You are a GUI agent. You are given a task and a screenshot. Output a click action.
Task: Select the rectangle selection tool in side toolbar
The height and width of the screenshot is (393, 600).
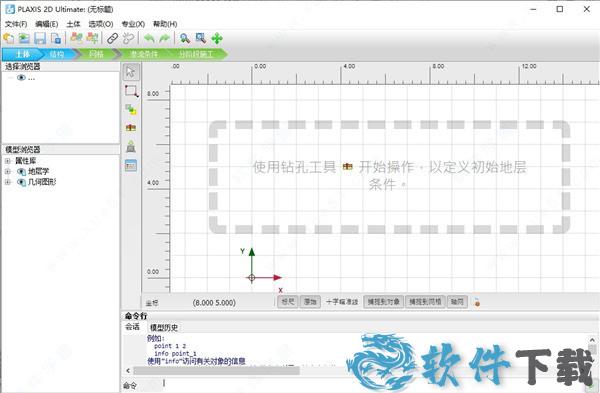click(x=131, y=91)
